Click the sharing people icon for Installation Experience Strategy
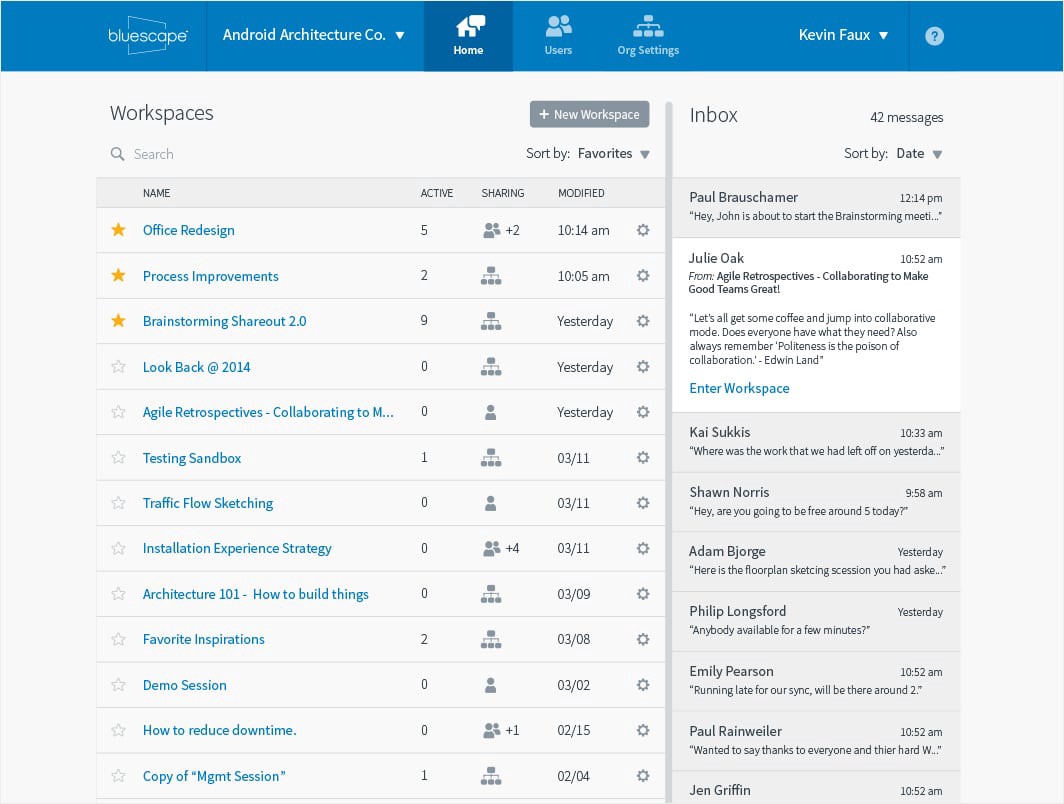 pyautogui.click(x=492, y=548)
